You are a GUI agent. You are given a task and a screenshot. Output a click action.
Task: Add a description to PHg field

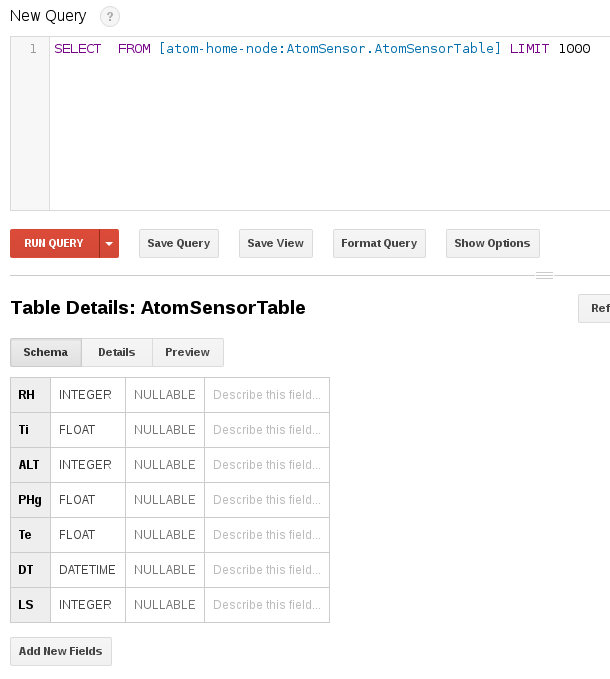pyautogui.click(x=266, y=500)
